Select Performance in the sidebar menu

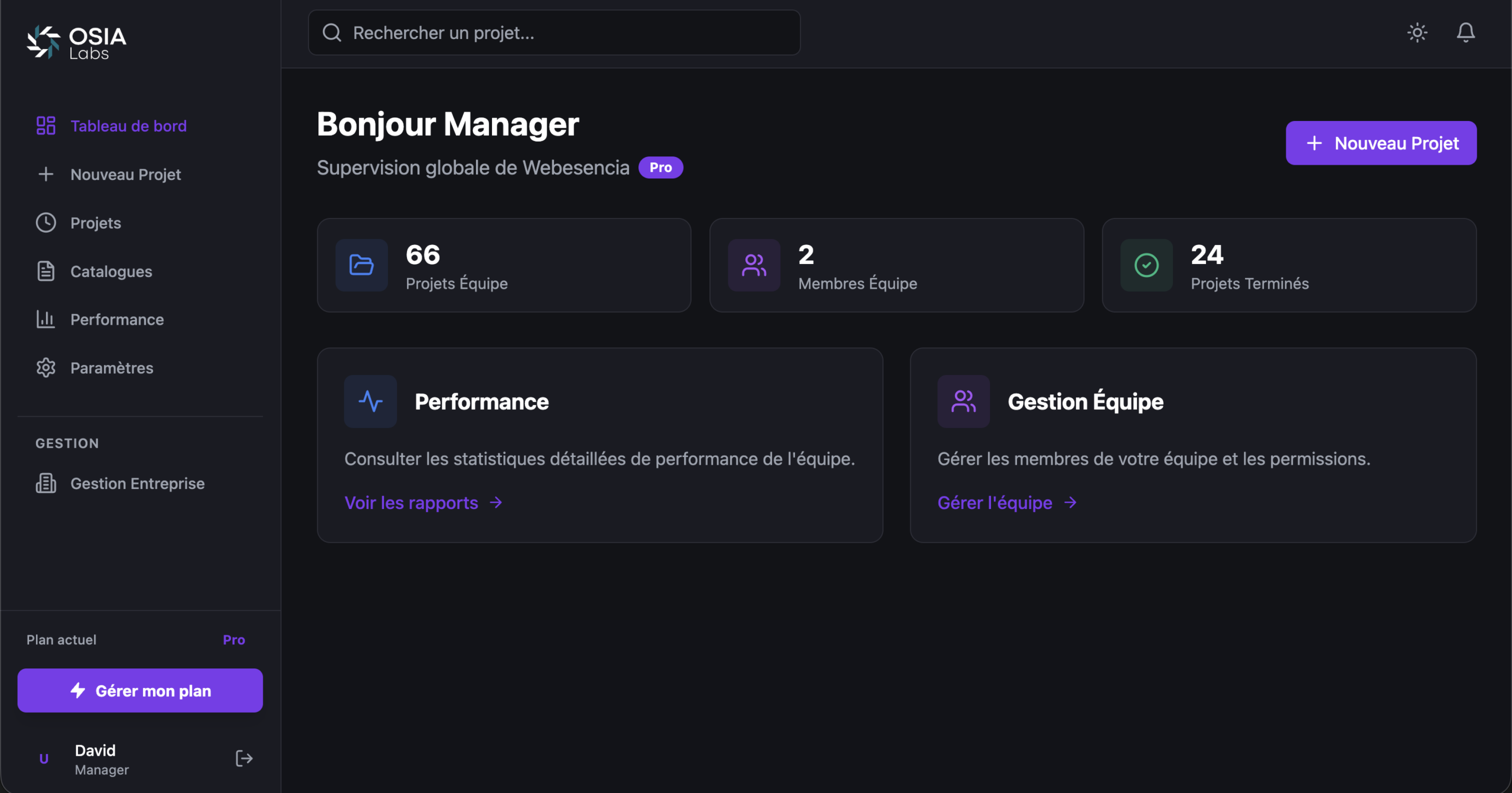coord(117,319)
